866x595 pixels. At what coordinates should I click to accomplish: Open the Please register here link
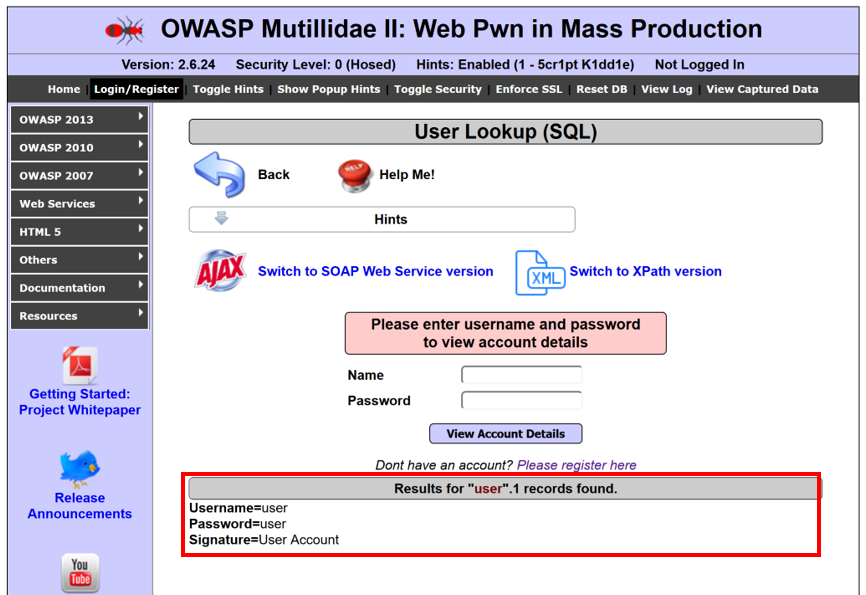[577, 465]
